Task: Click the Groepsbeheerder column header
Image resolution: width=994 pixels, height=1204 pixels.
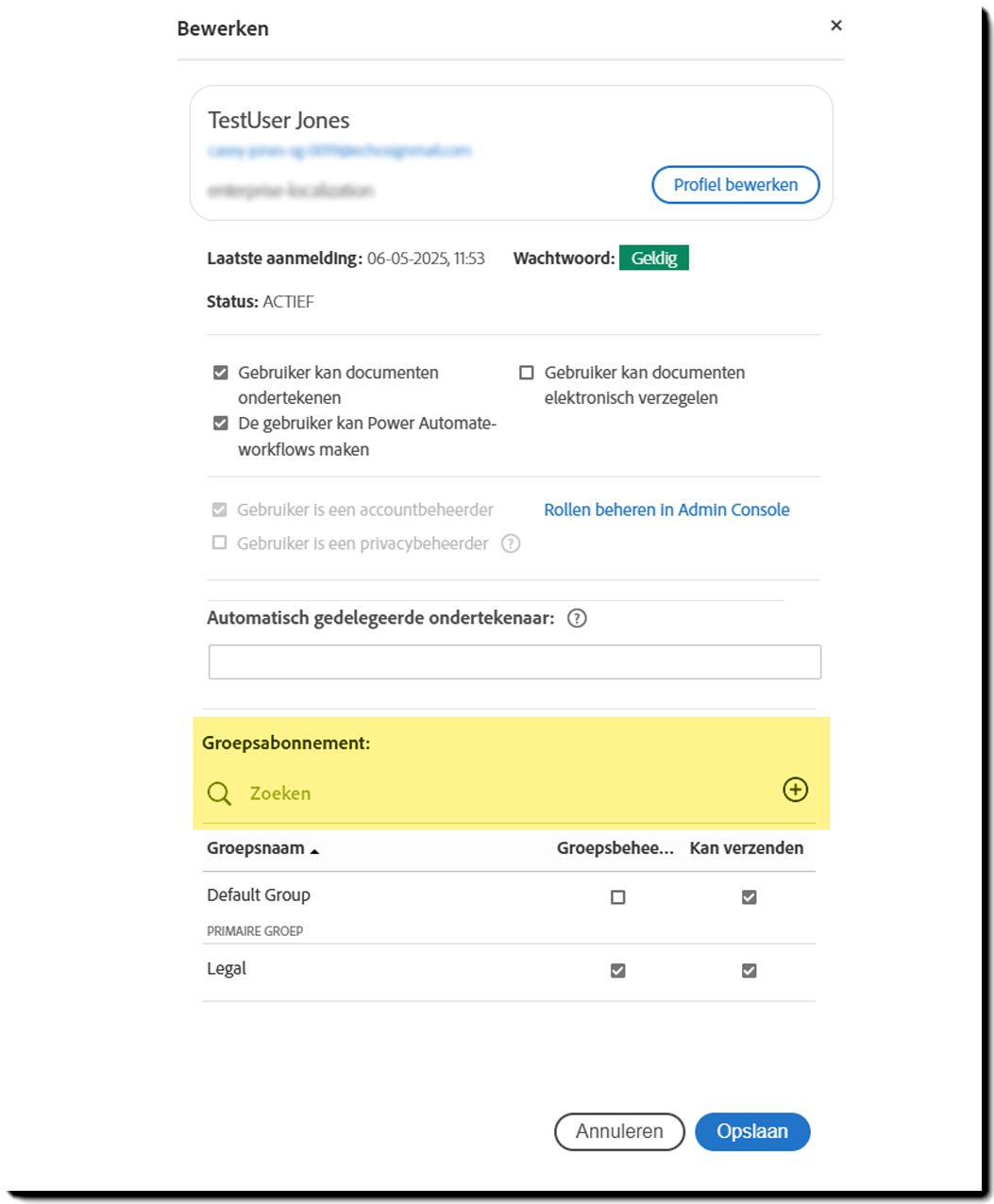Action: pyautogui.click(x=615, y=848)
